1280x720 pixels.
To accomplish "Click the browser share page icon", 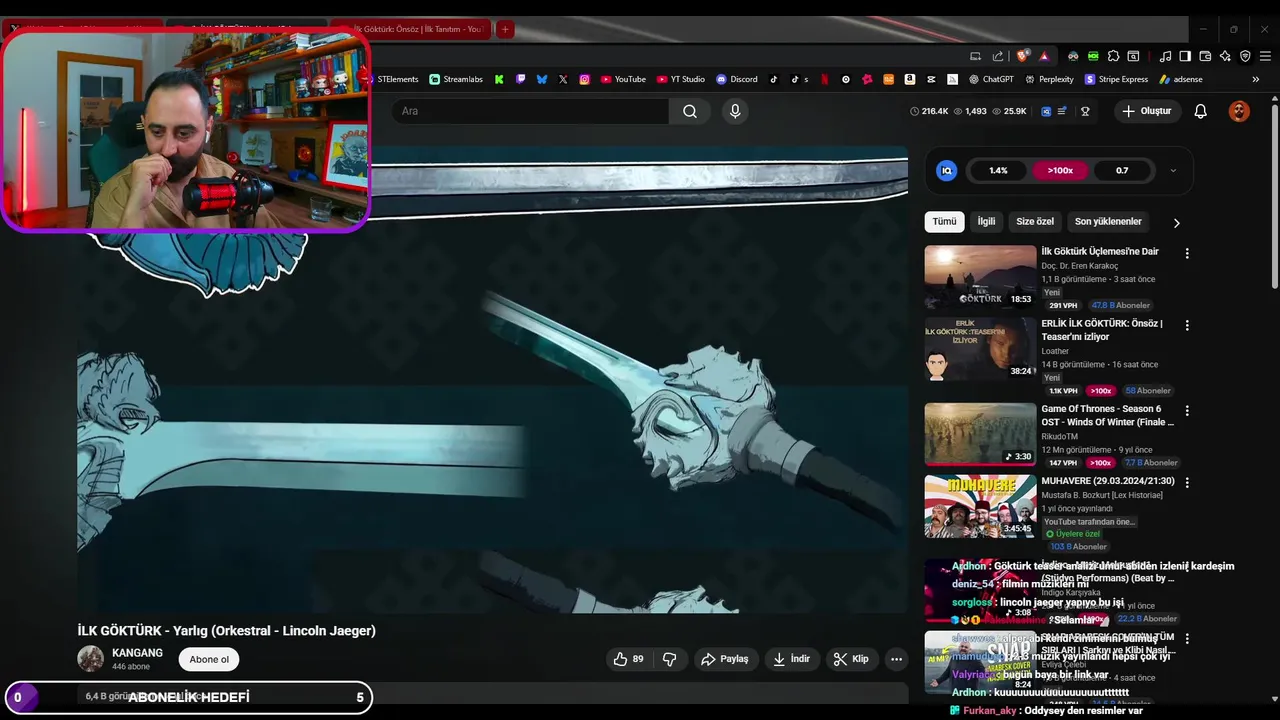I will 998,56.
